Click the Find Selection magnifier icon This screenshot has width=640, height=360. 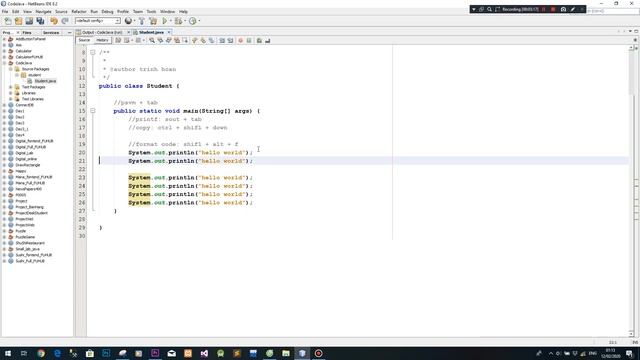pos(152,40)
